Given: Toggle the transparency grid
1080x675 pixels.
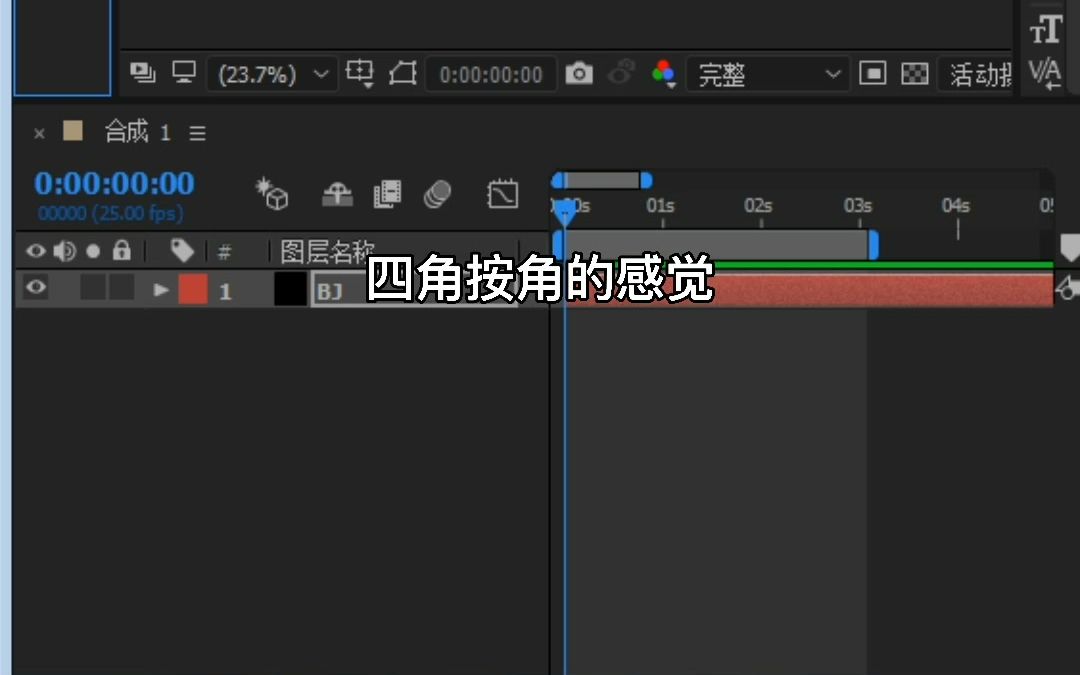Looking at the screenshot, I should coord(915,73).
